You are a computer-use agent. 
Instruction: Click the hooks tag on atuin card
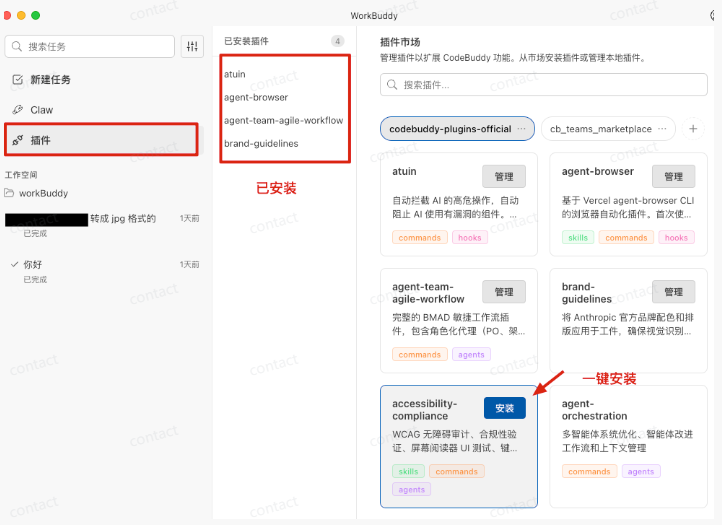(470, 238)
